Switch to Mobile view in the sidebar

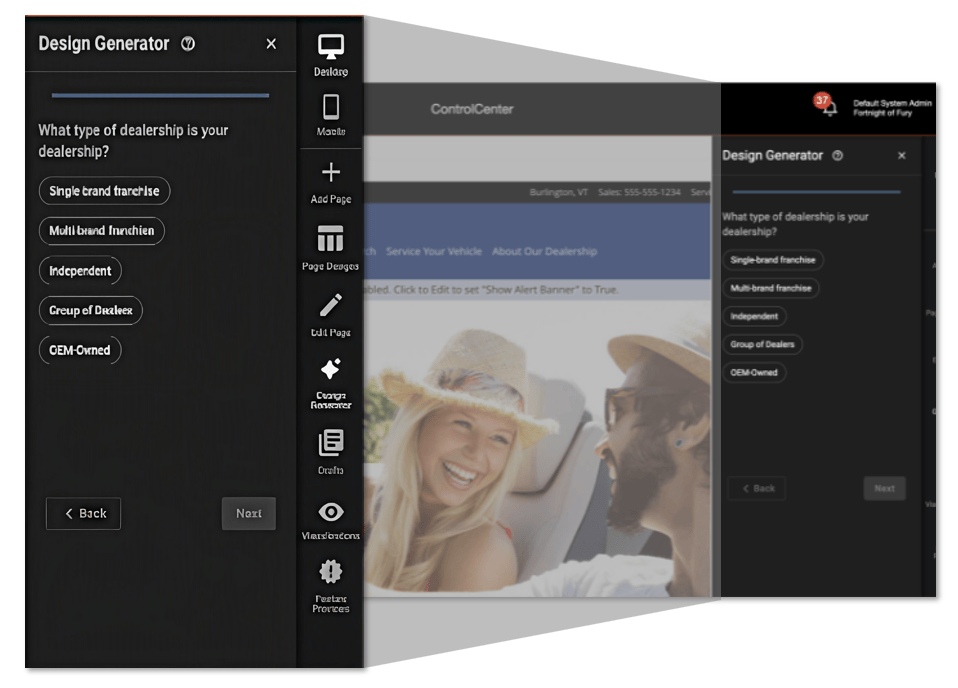point(331,115)
